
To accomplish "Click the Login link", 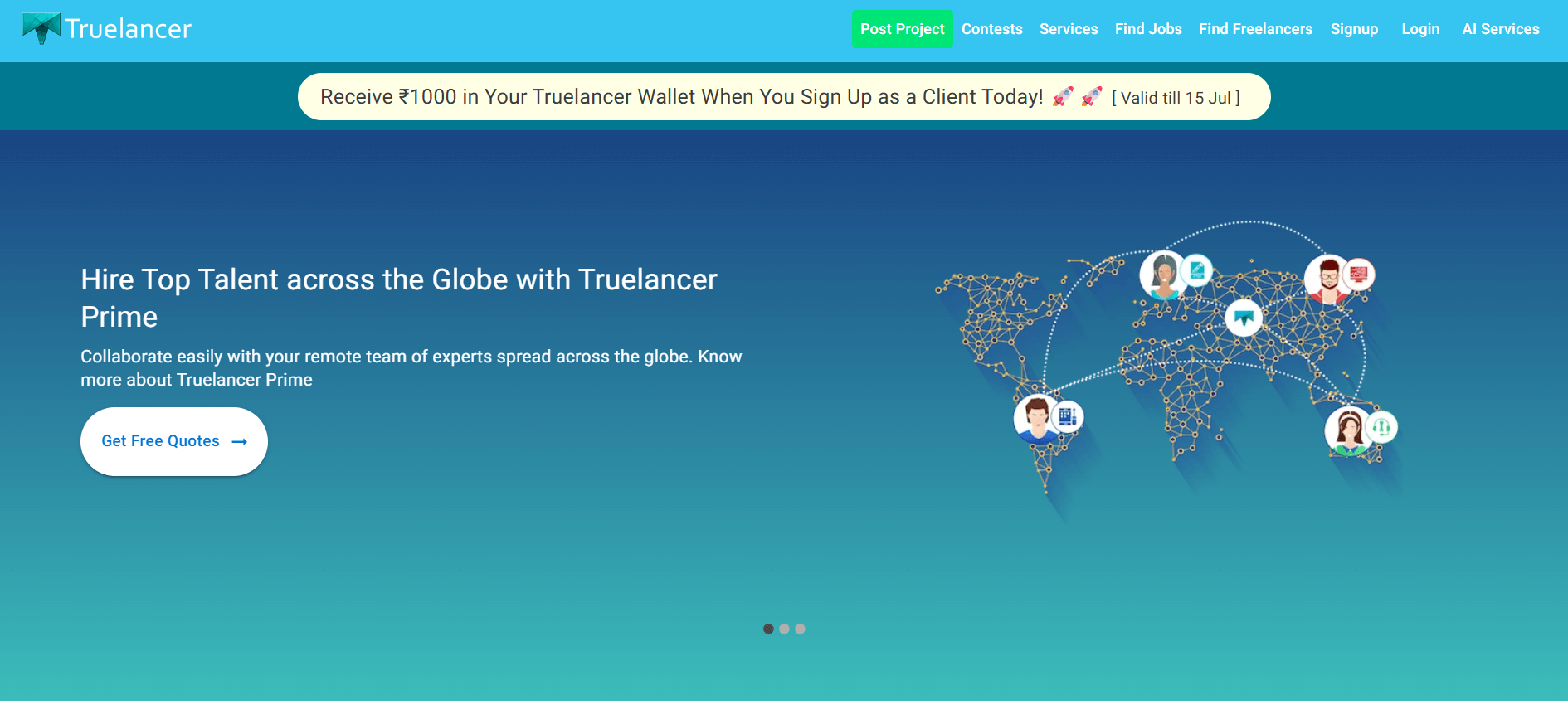I will point(1420,29).
